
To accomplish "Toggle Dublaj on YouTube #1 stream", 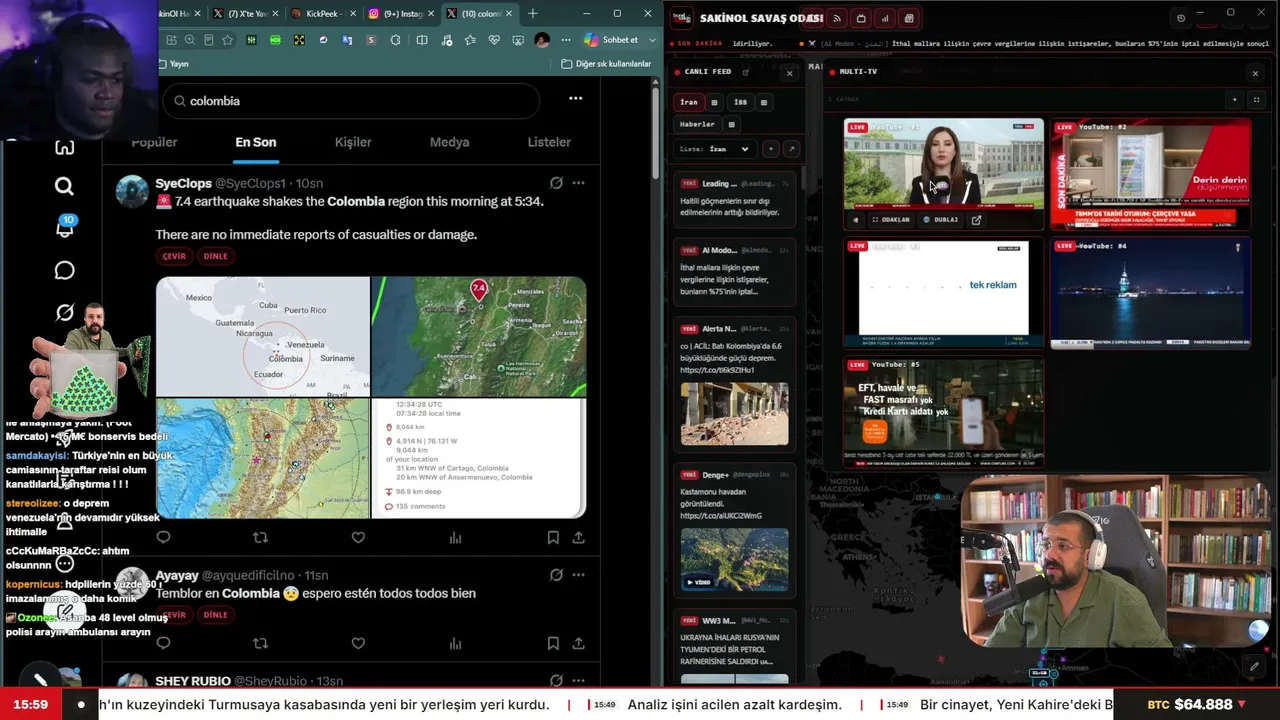I will click(941, 220).
